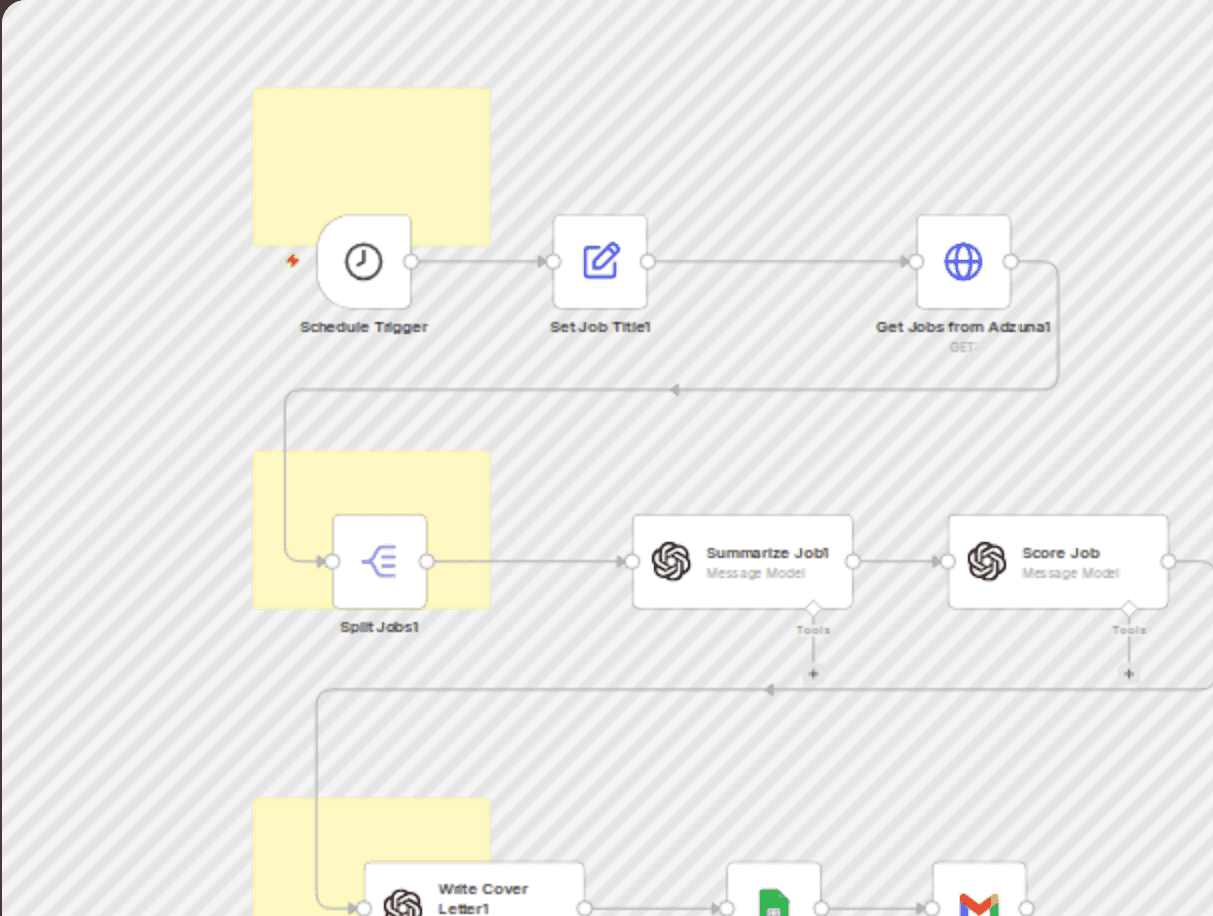This screenshot has height=916, width=1213.
Task: Open the Google Sheets node
Action: pos(774,889)
